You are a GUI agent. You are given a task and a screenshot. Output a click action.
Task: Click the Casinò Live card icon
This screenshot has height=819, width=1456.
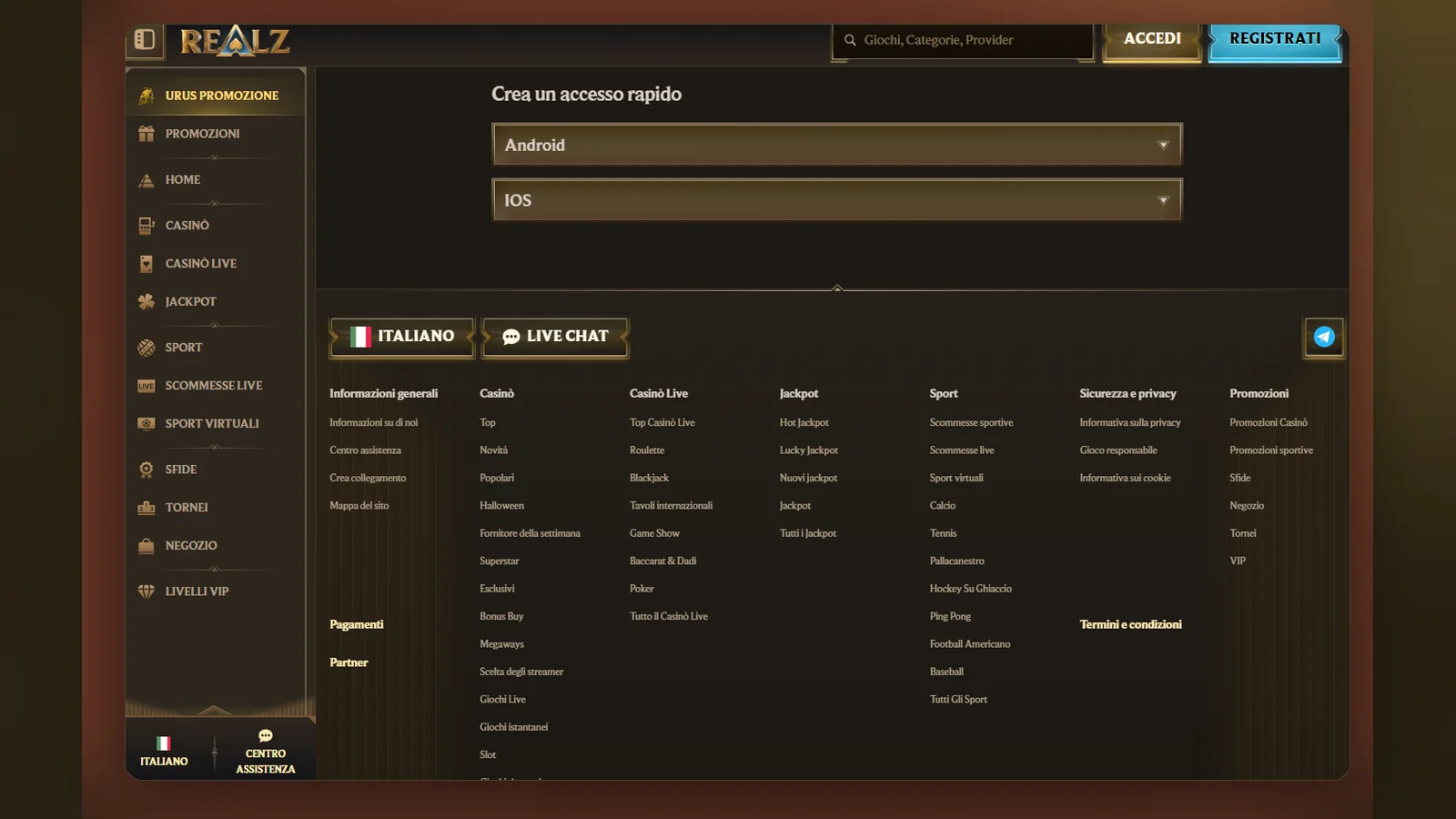(146, 264)
